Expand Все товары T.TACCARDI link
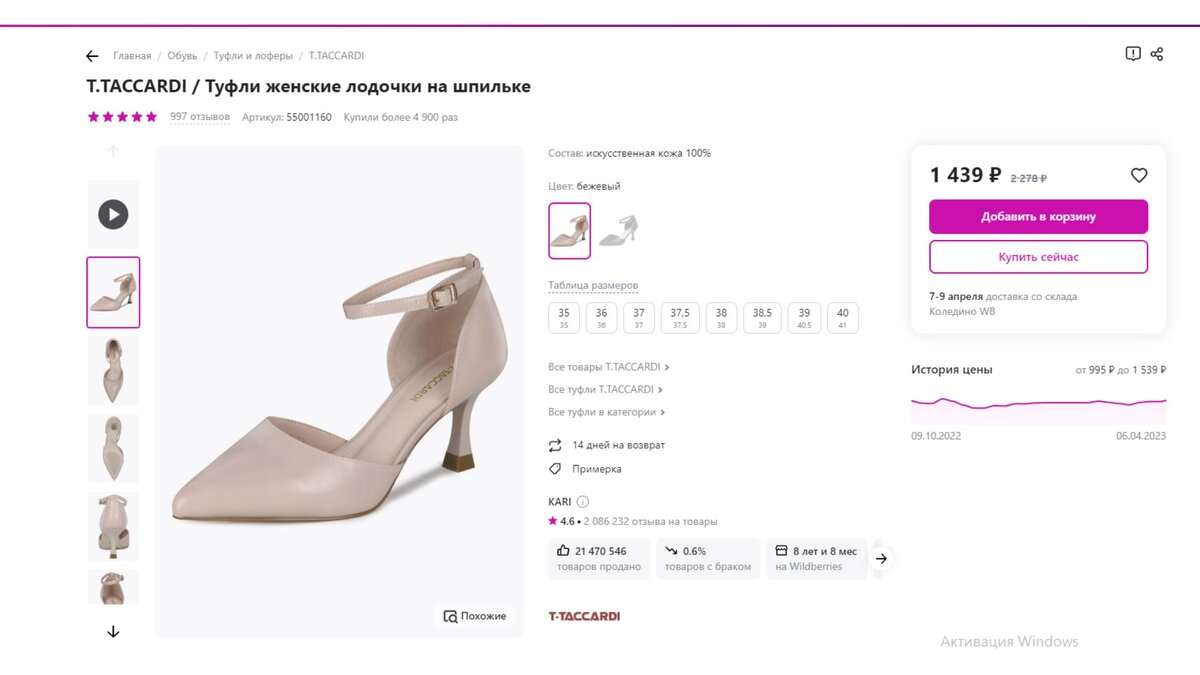 click(x=609, y=367)
